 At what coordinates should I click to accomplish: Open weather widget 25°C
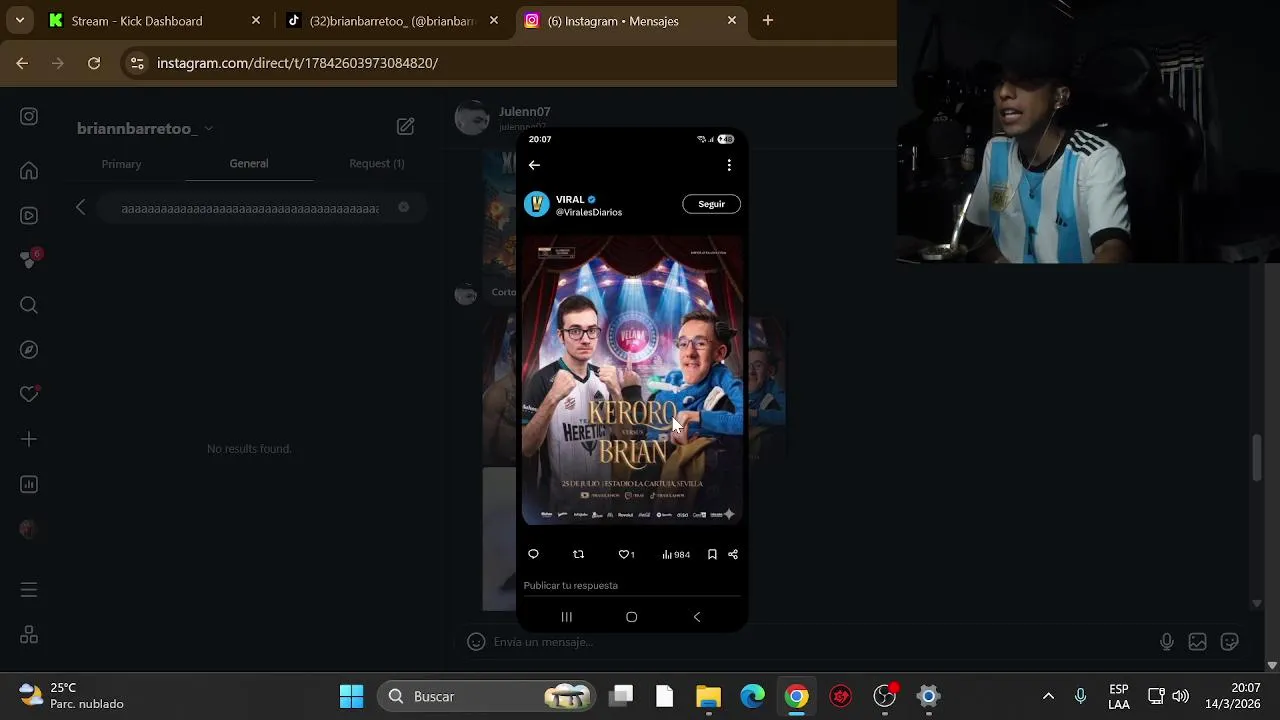70,696
